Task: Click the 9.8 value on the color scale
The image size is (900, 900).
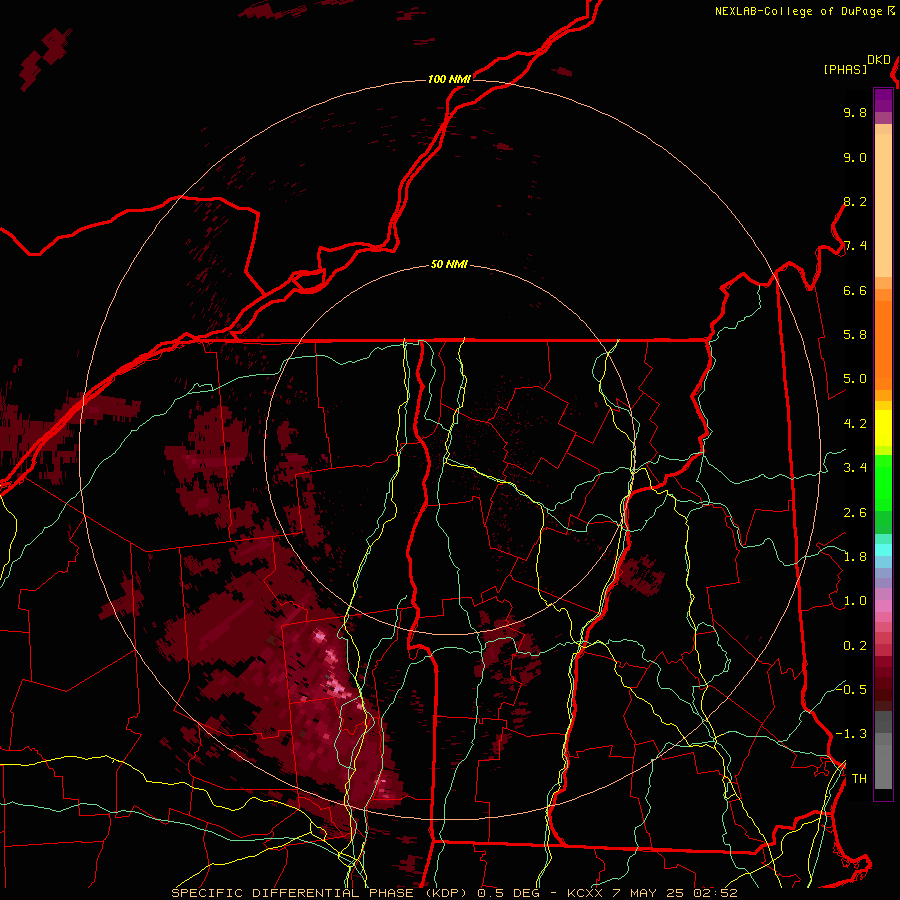Action: coord(855,112)
